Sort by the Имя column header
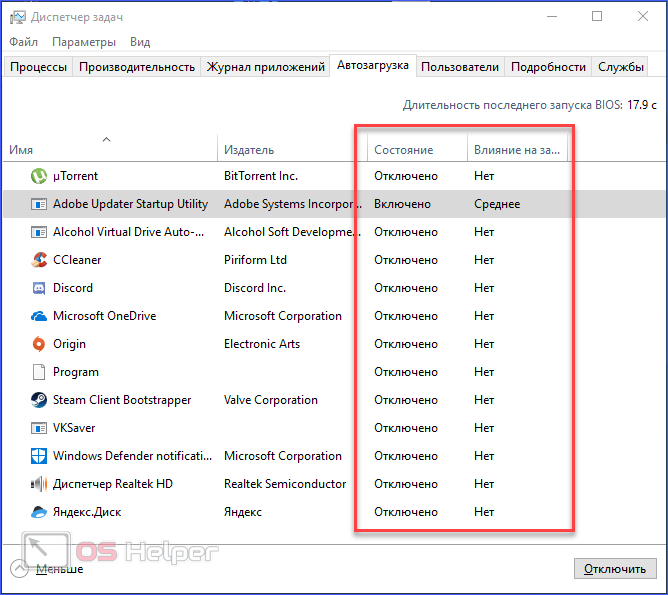Screen dimensions: 668x595 [110, 149]
